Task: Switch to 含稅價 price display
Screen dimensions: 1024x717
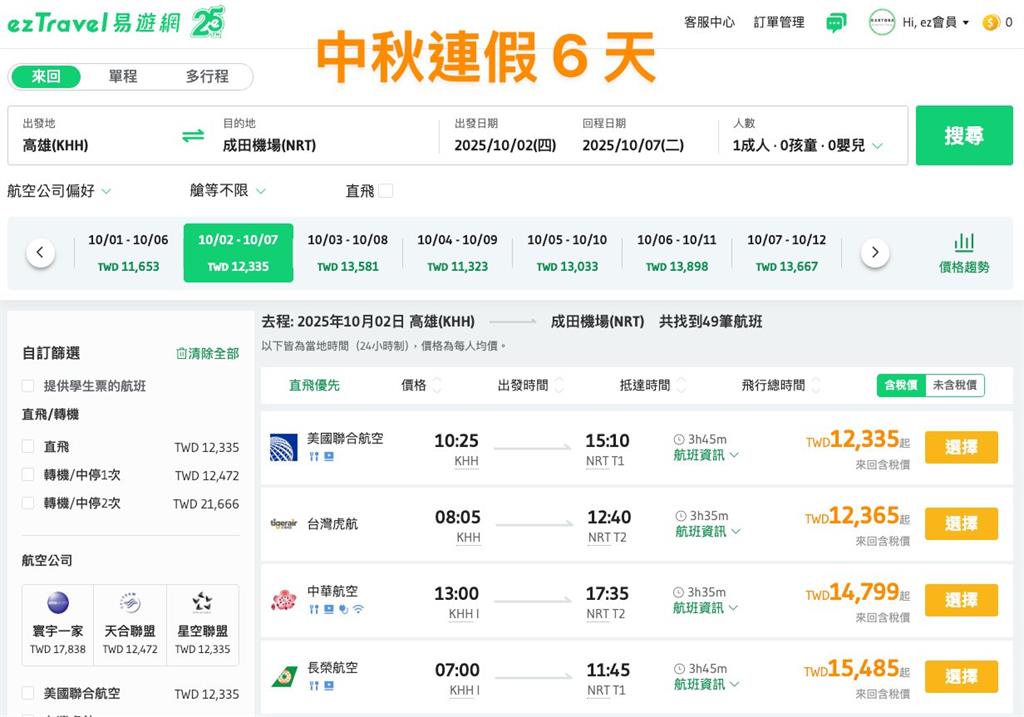Action: pos(901,385)
